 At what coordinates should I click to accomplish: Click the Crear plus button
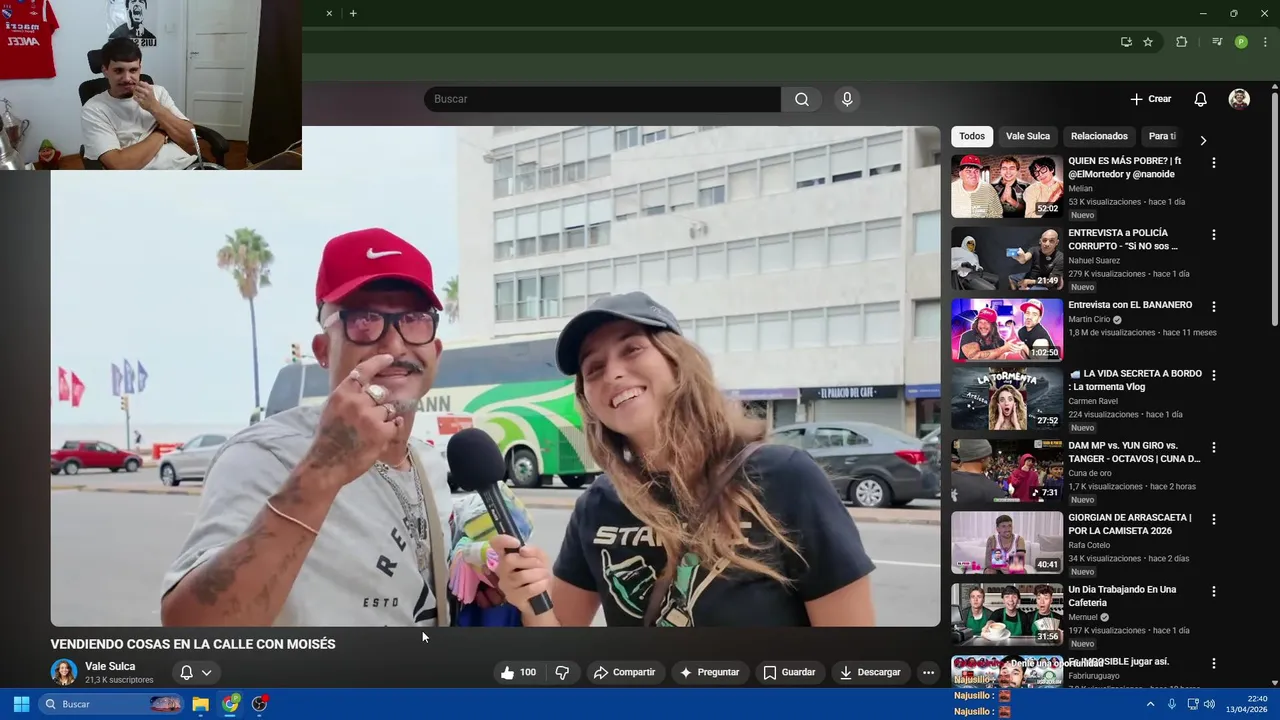coord(1150,99)
